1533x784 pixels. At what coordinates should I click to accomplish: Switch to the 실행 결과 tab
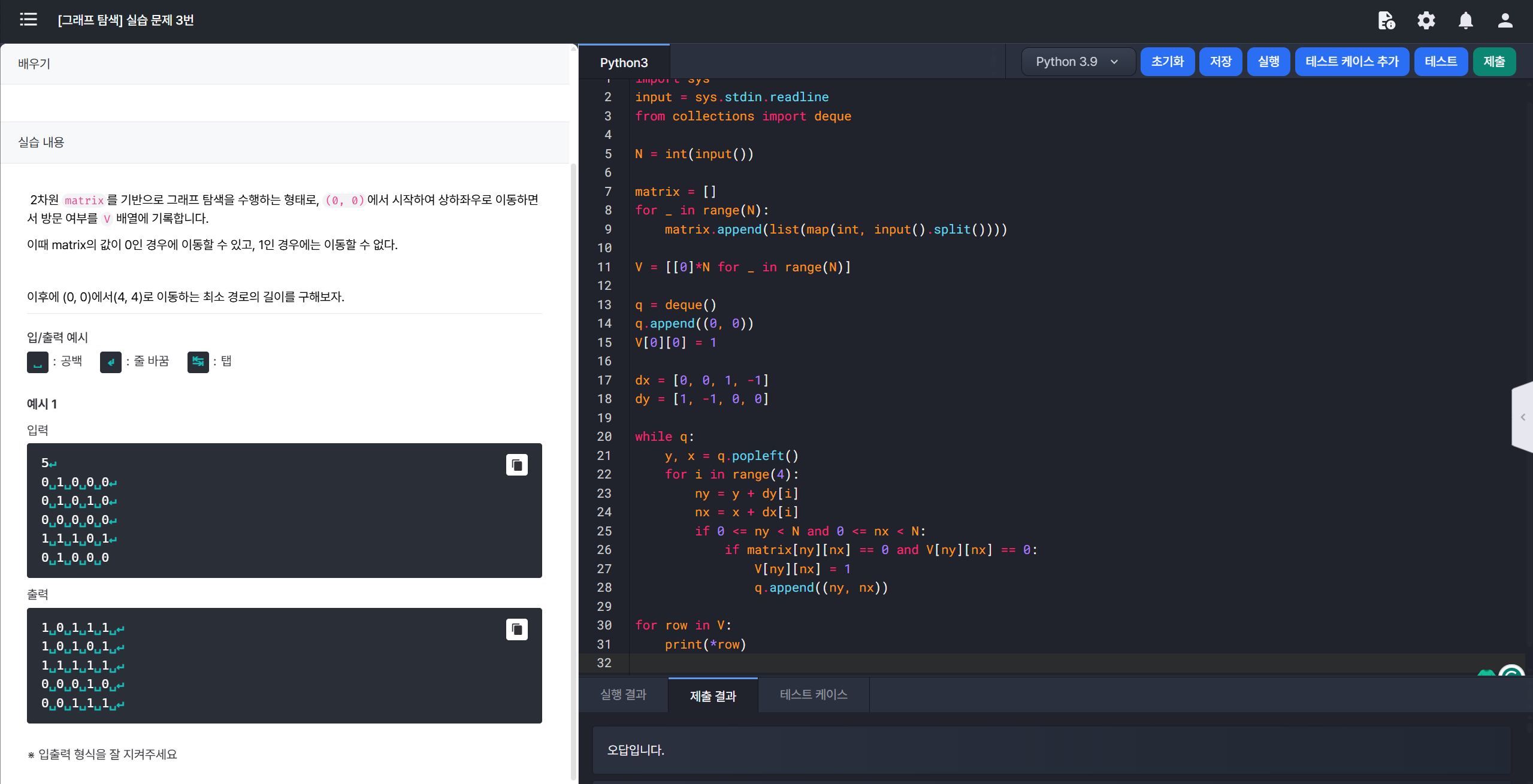click(623, 695)
